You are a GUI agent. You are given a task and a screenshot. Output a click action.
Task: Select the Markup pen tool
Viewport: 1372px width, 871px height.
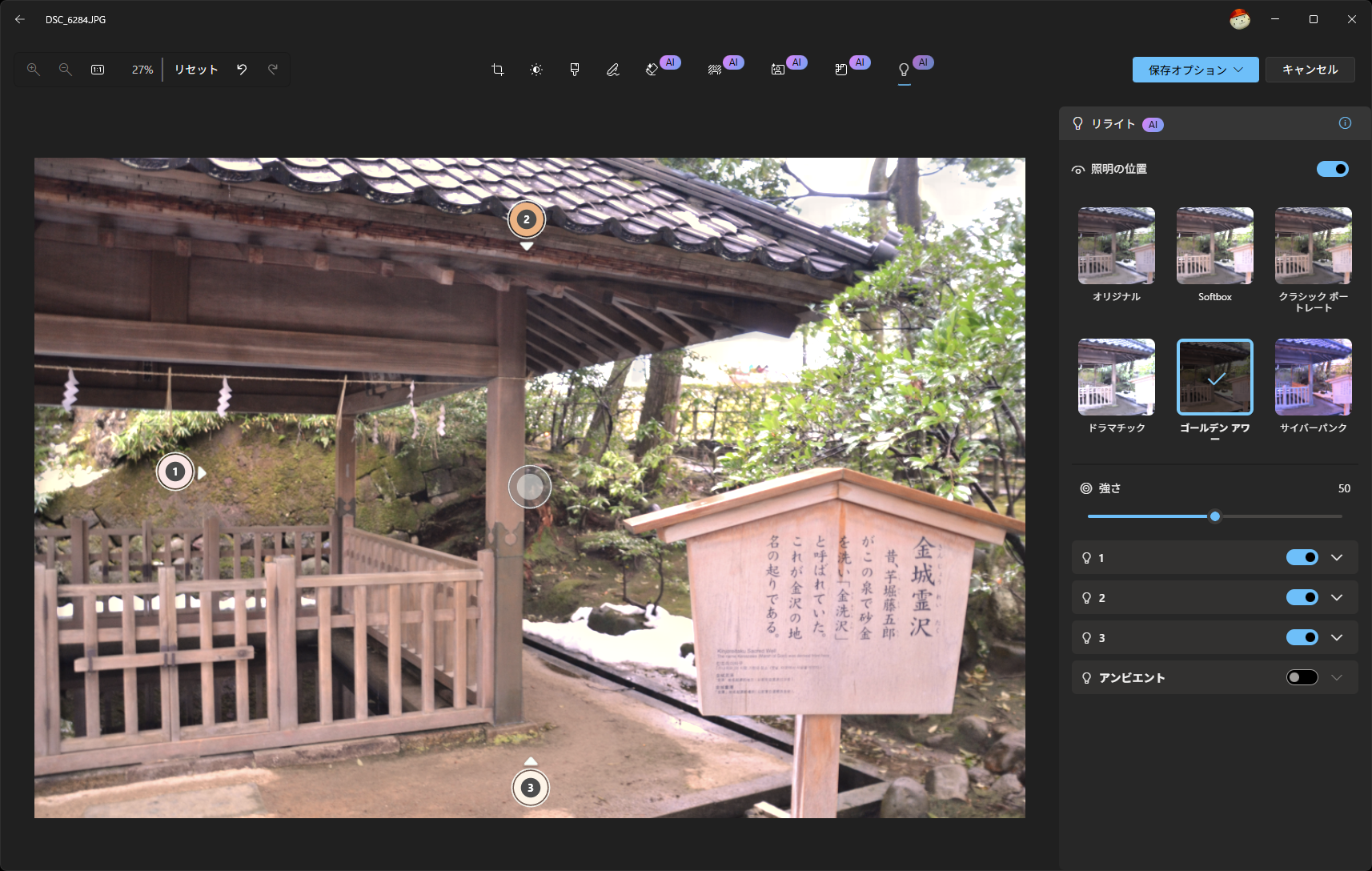coord(613,70)
